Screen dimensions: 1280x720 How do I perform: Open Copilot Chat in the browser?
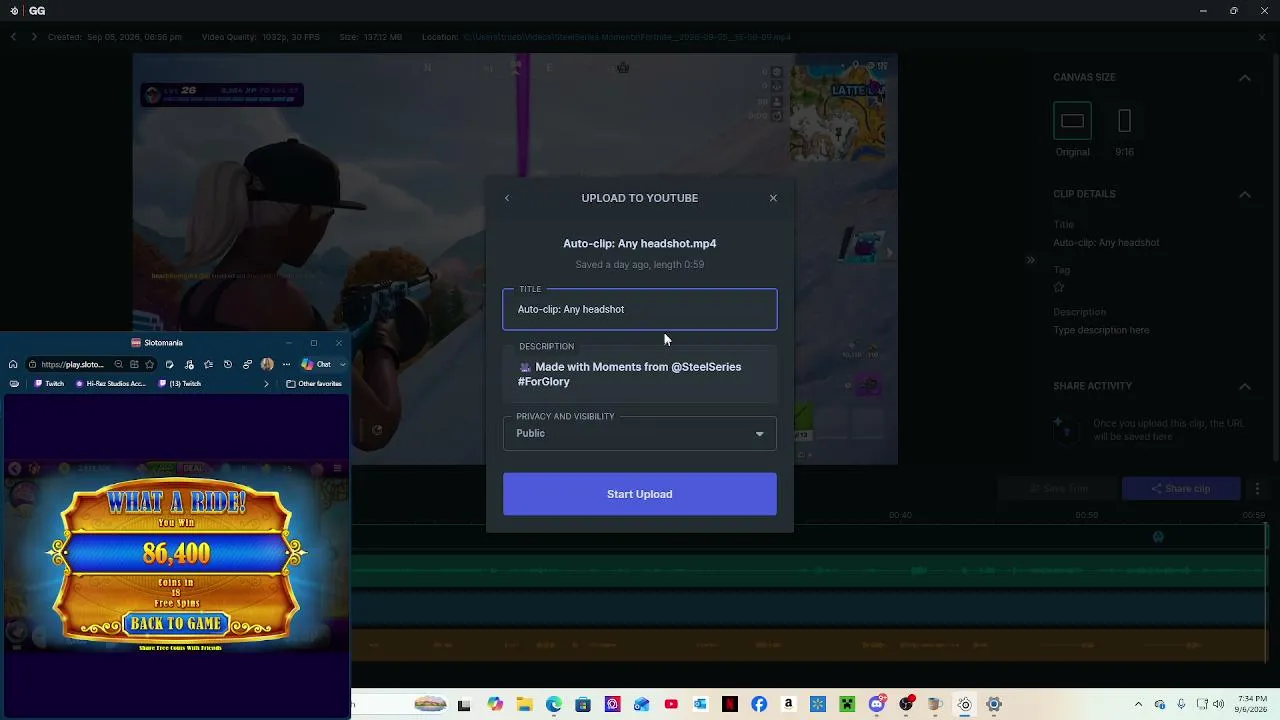317,365
